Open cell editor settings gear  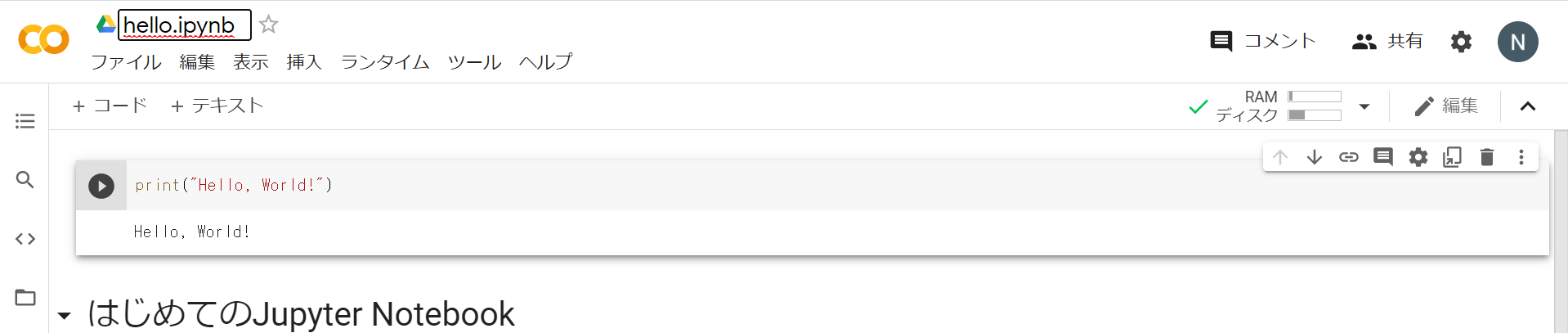1418,157
